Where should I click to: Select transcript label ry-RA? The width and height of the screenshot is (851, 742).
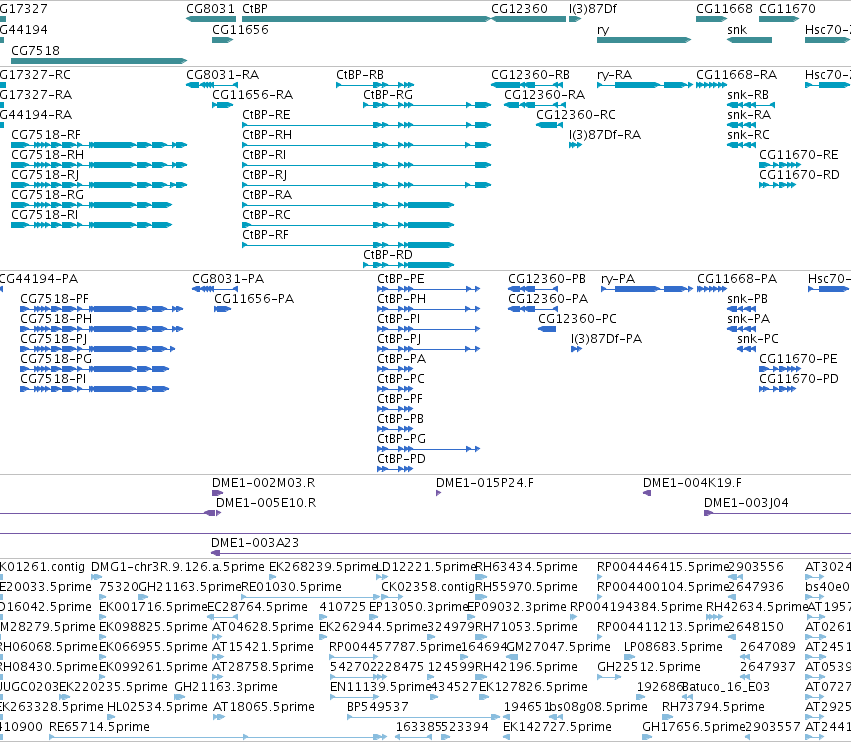coord(614,74)
